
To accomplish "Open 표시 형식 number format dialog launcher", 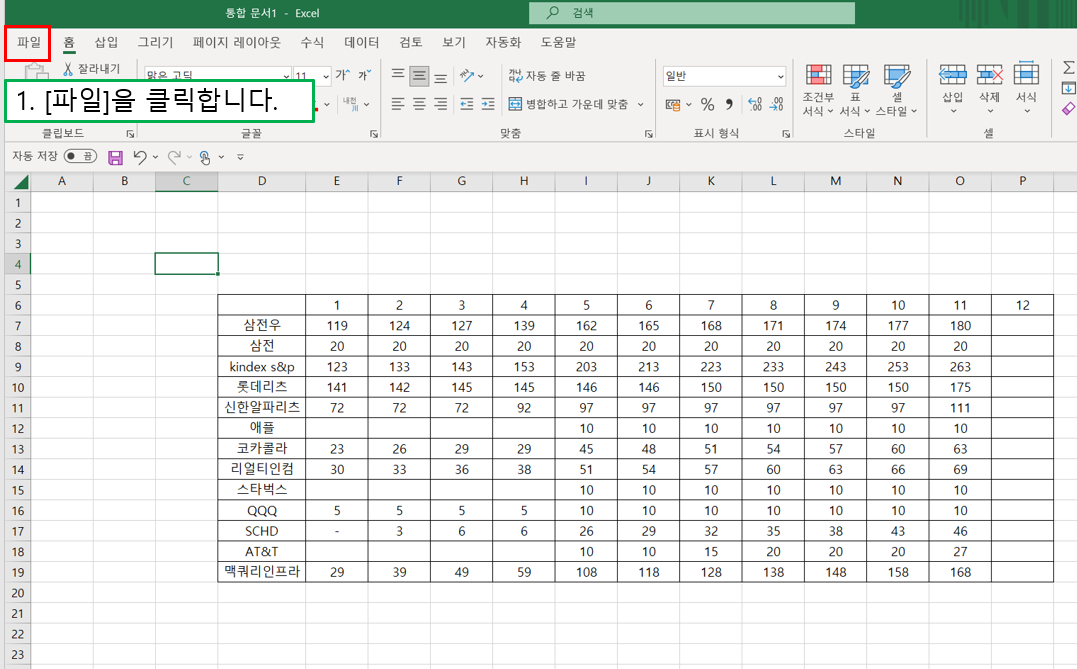I will (786, 134).
